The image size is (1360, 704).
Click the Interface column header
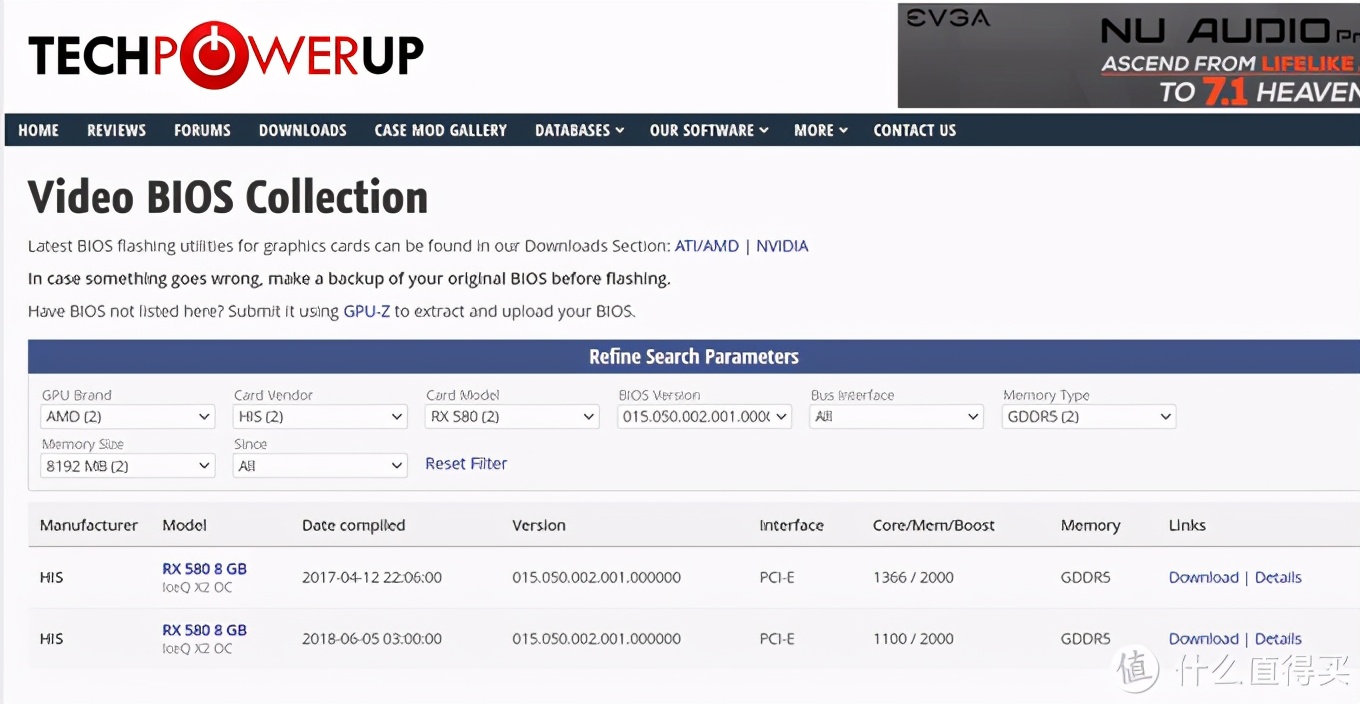pos(791,525)
